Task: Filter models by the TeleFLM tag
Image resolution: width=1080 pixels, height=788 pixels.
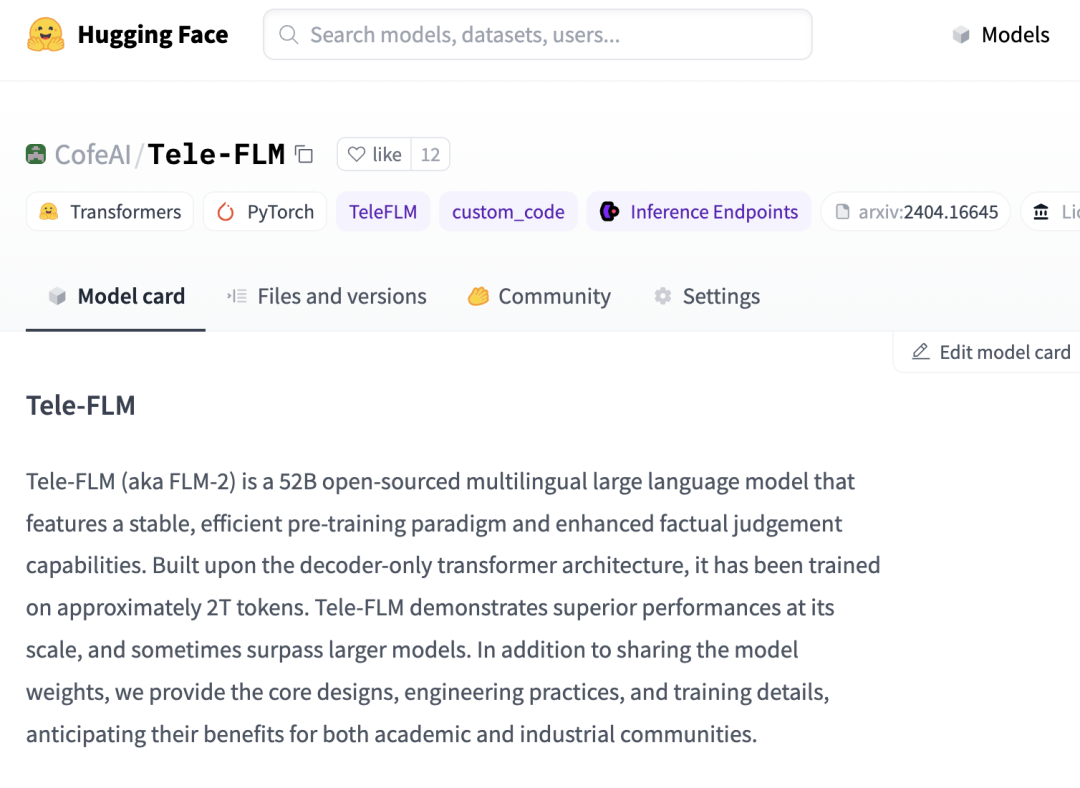Action: tap(382, 211)
